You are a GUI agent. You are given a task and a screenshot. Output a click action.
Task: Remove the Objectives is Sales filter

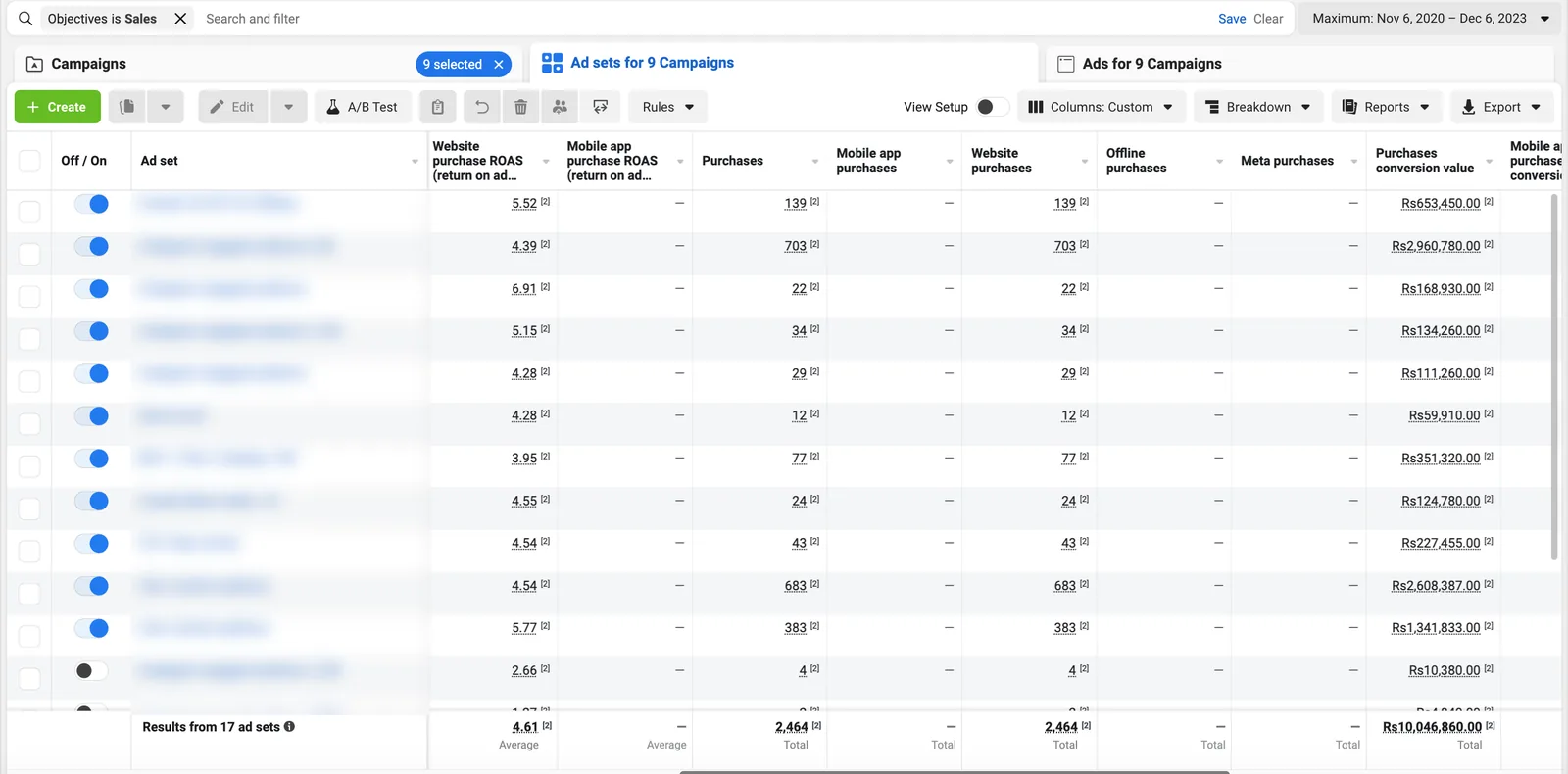[180, 19]
